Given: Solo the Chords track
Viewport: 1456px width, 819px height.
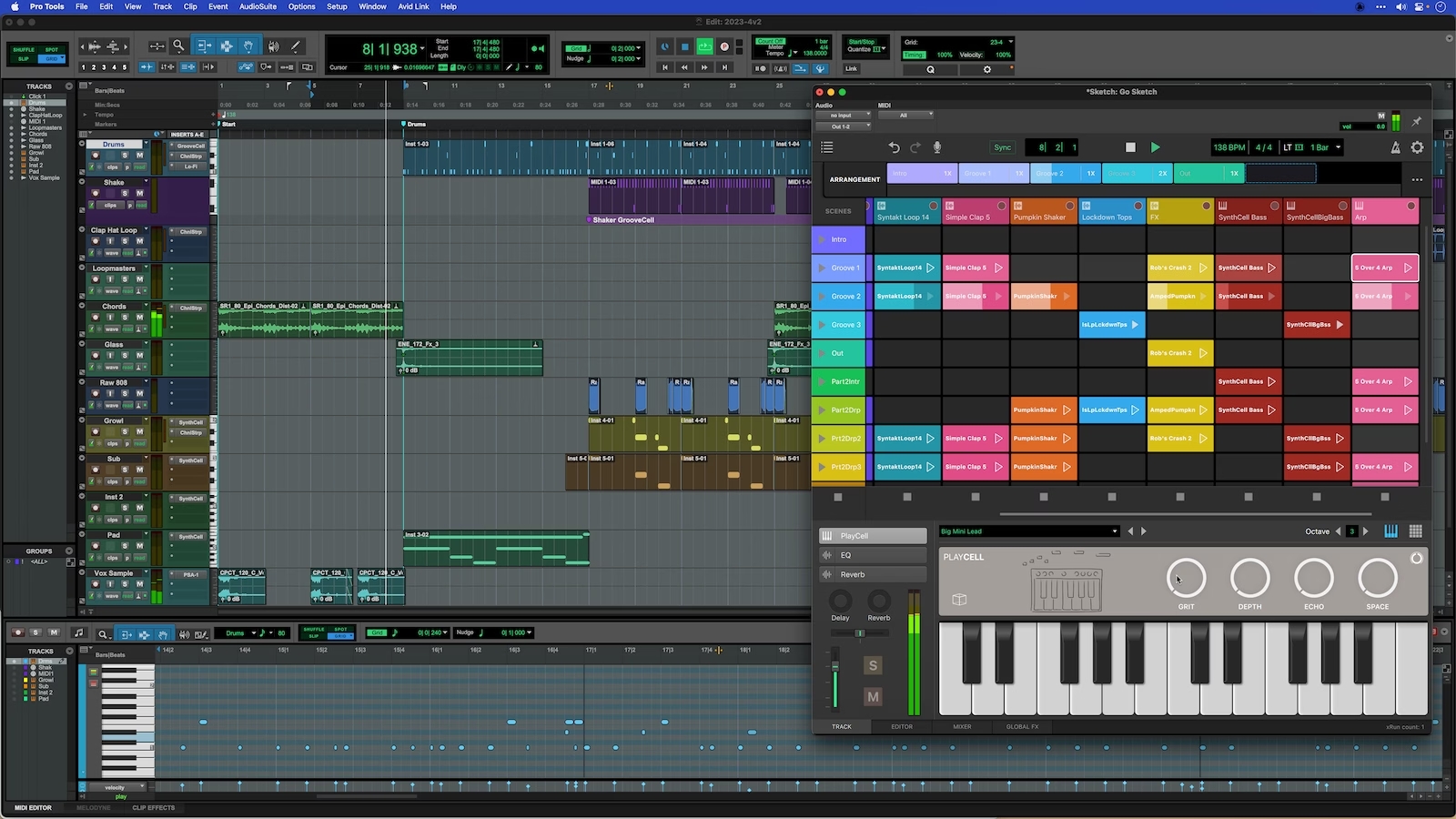Looking at the screenshot, I should (x=125, y=318).
